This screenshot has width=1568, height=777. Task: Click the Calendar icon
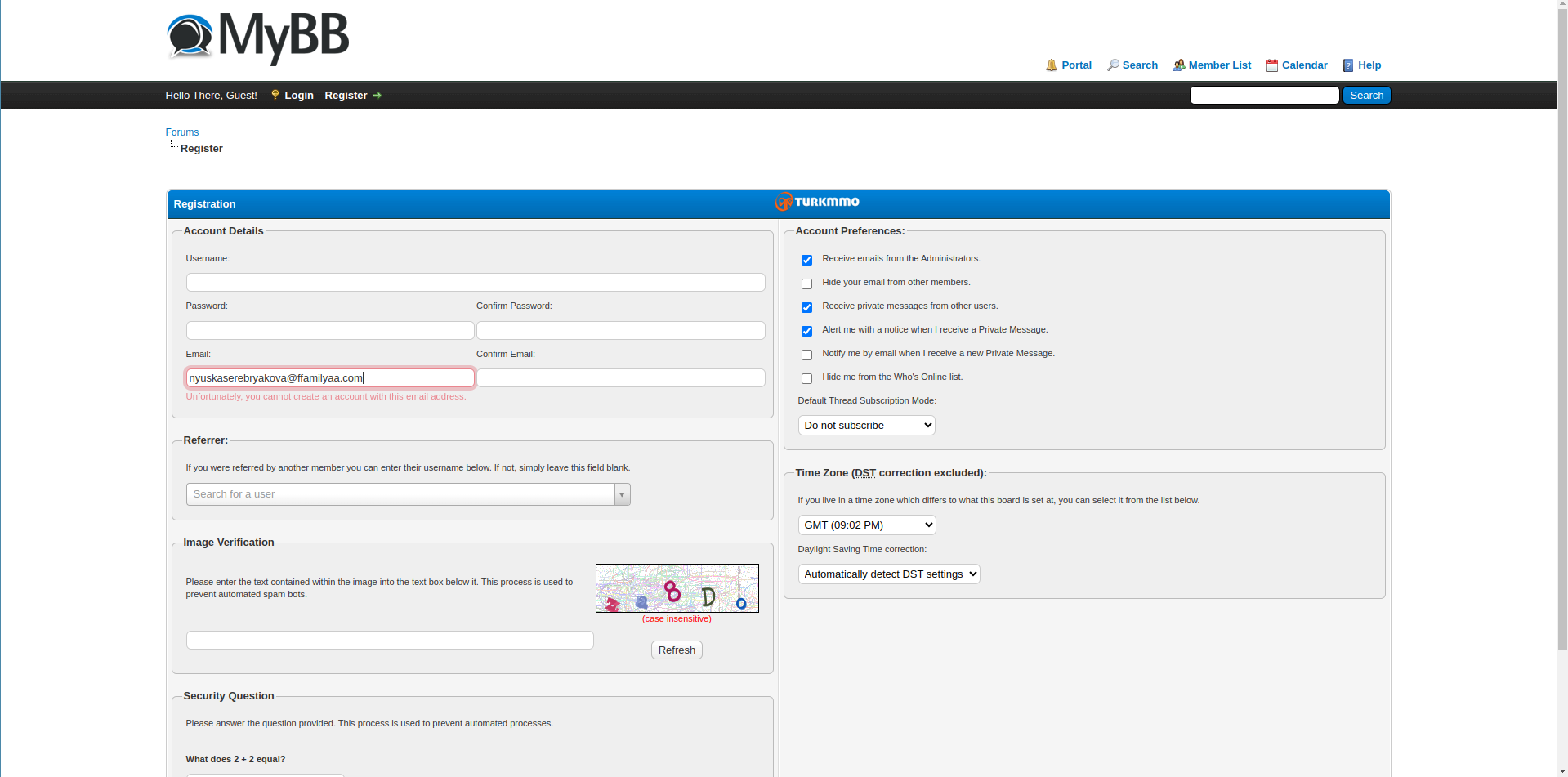click(1272, 65)
